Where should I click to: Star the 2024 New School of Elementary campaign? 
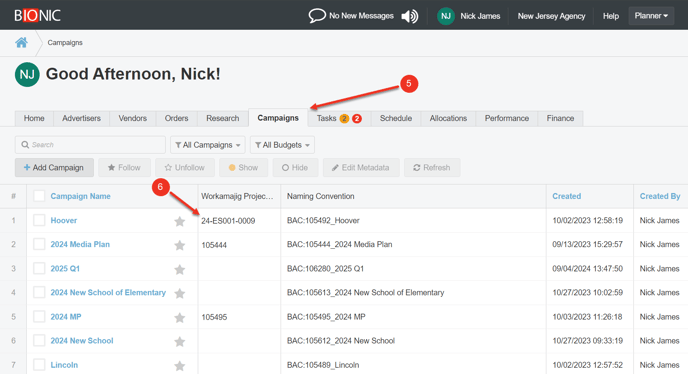click(179, 293)
